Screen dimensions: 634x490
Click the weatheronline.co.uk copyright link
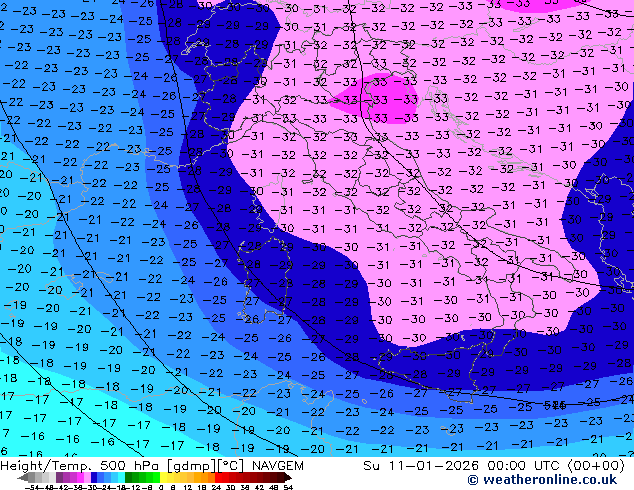pos(542,480)
